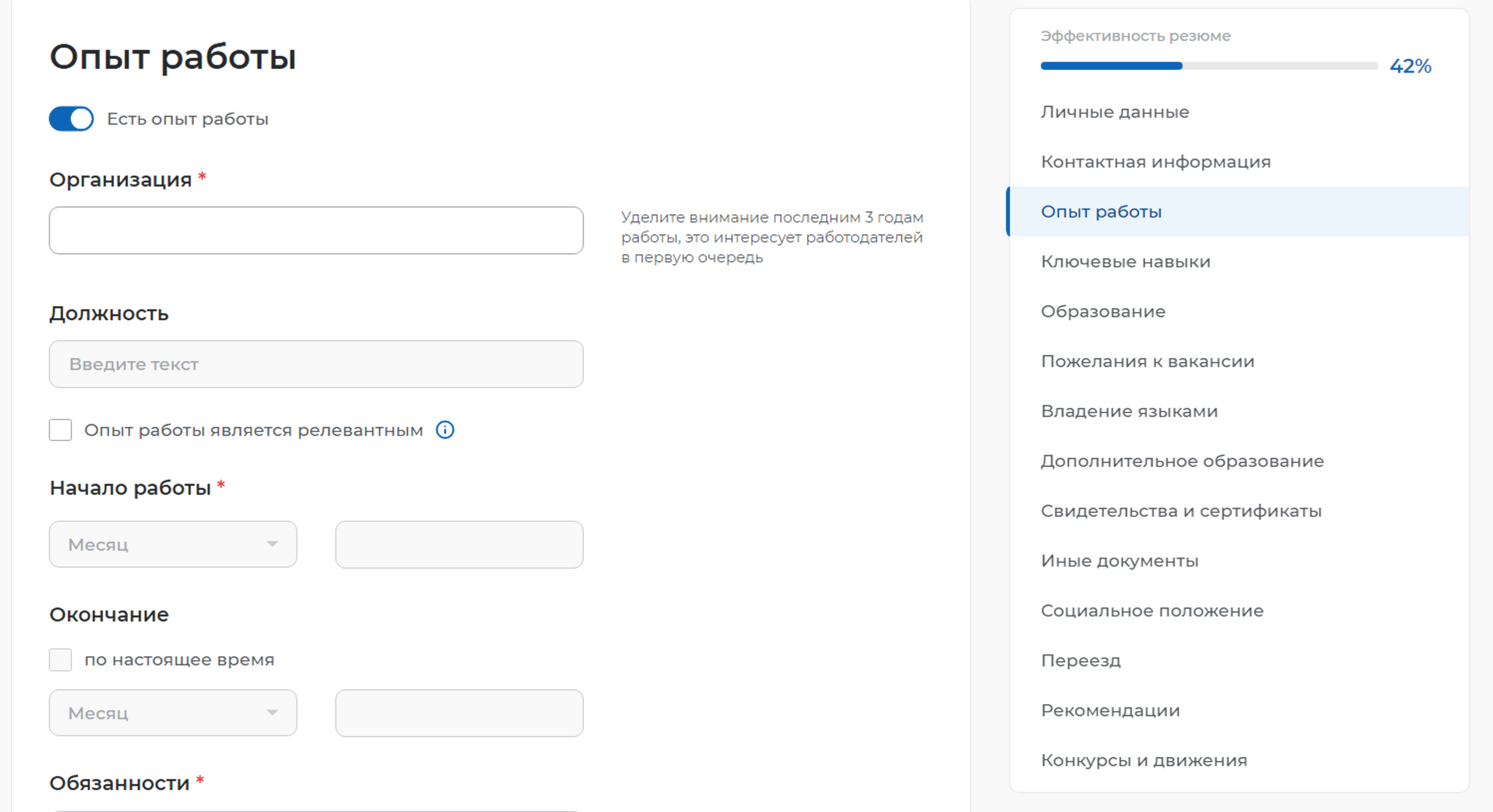Go to 'Дополнительное образование'
Image resolution: width=1493 pixels, height=812 pixels.
tap(1182, 461)
